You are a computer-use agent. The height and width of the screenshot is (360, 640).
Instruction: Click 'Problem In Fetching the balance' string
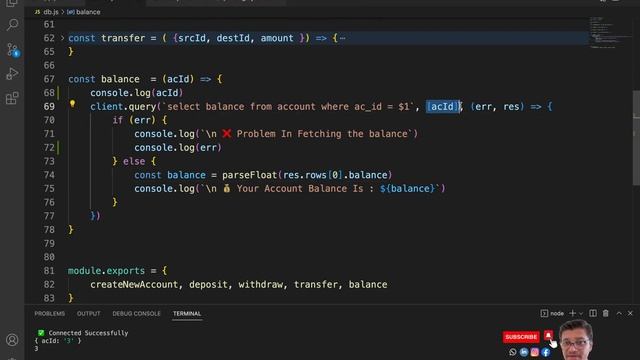(x=322, y=134)
